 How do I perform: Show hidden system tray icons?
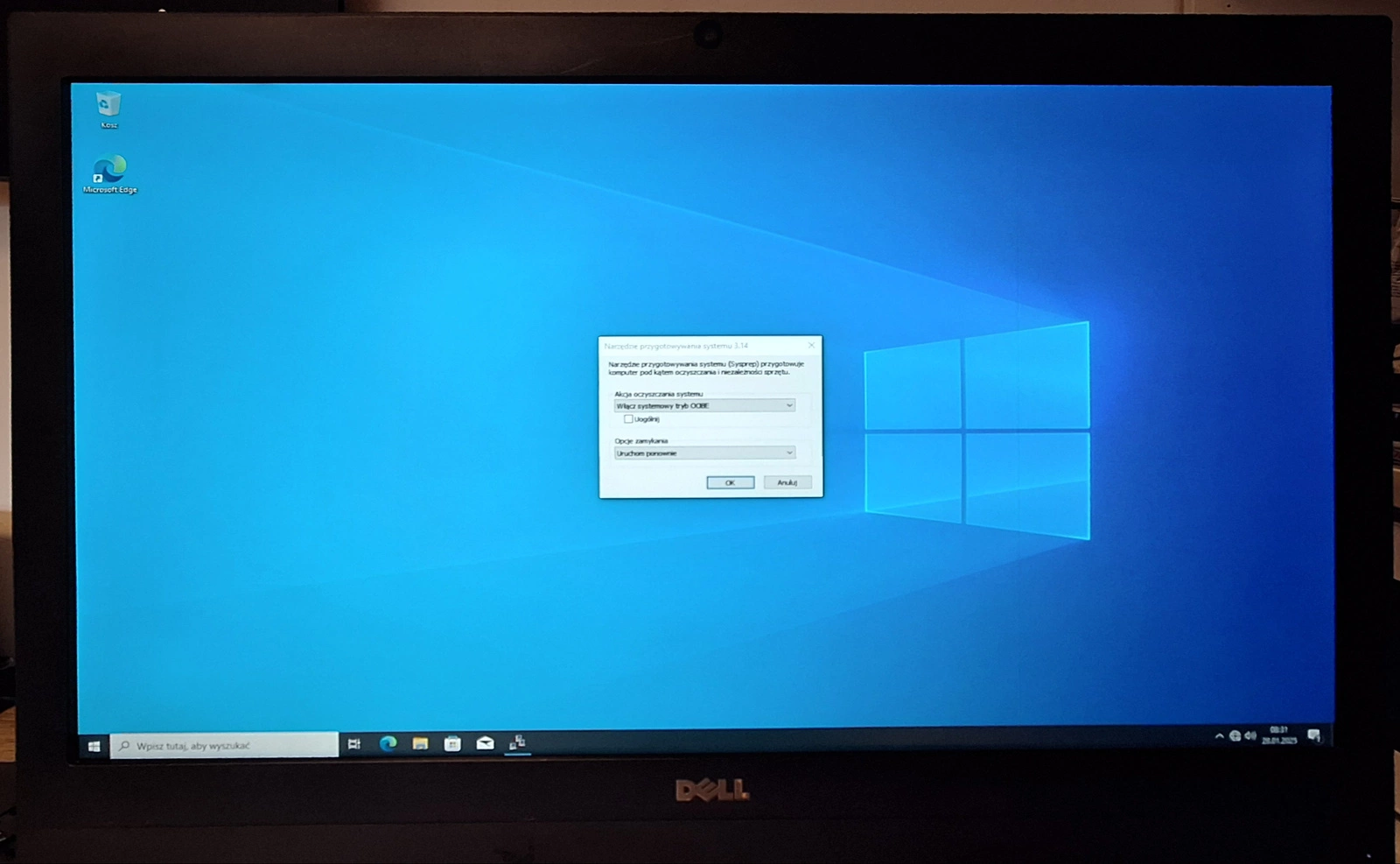1219,736
